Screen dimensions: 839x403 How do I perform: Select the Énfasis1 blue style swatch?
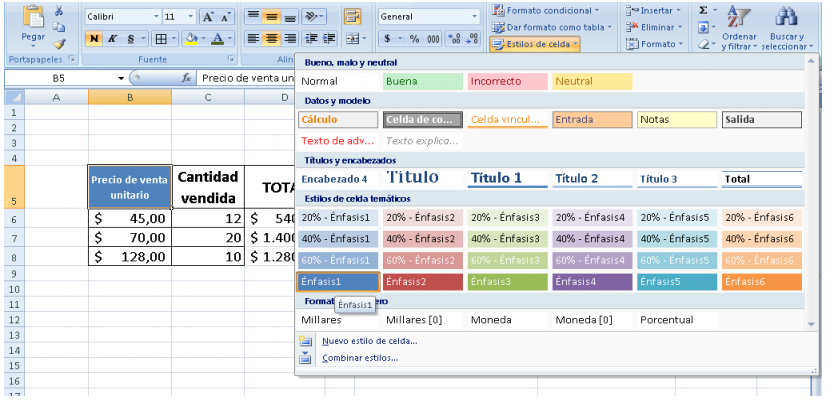coord(338,282)
